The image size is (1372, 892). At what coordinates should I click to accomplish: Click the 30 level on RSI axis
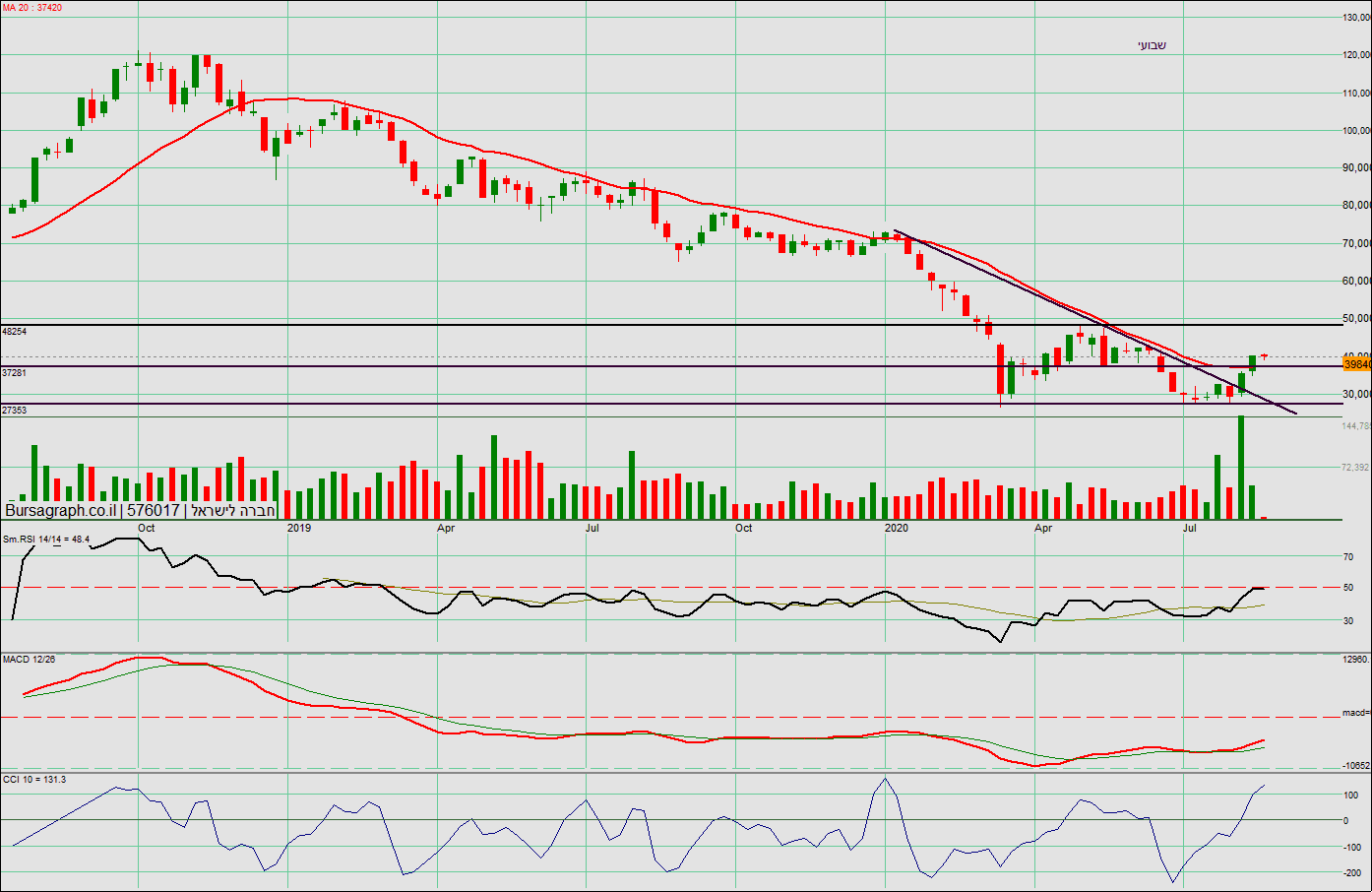click(1348, 621)
